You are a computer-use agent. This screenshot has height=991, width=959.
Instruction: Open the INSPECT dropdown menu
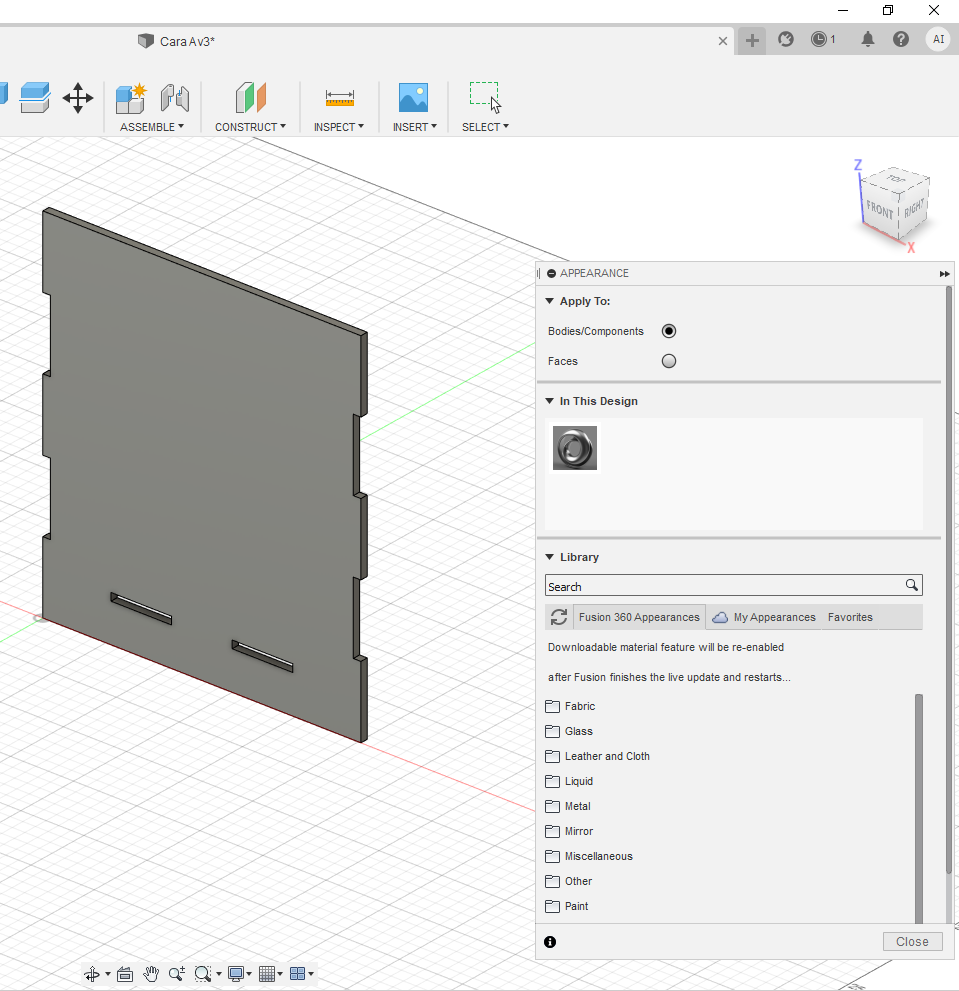[338, 127]
